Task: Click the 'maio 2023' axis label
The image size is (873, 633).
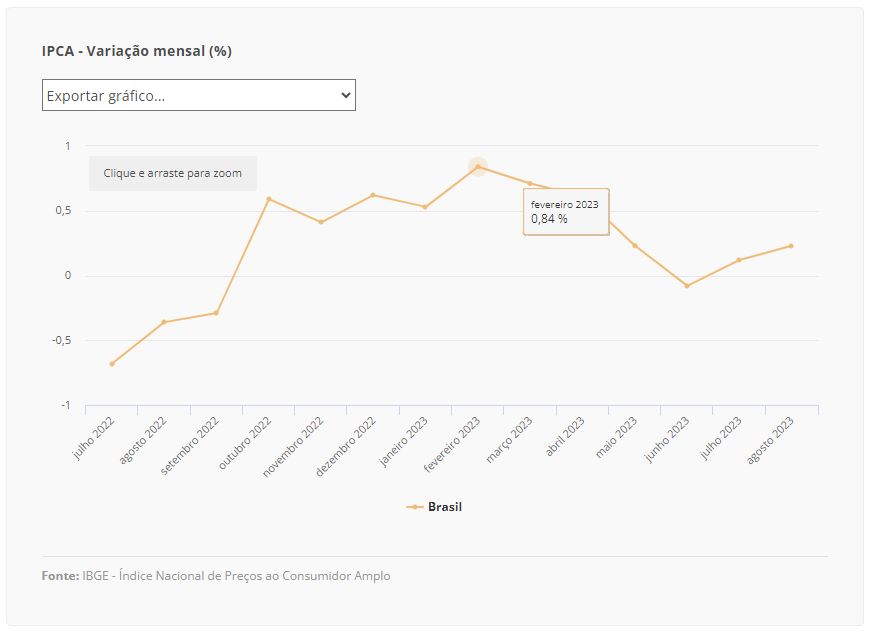Action: (616, 438)
